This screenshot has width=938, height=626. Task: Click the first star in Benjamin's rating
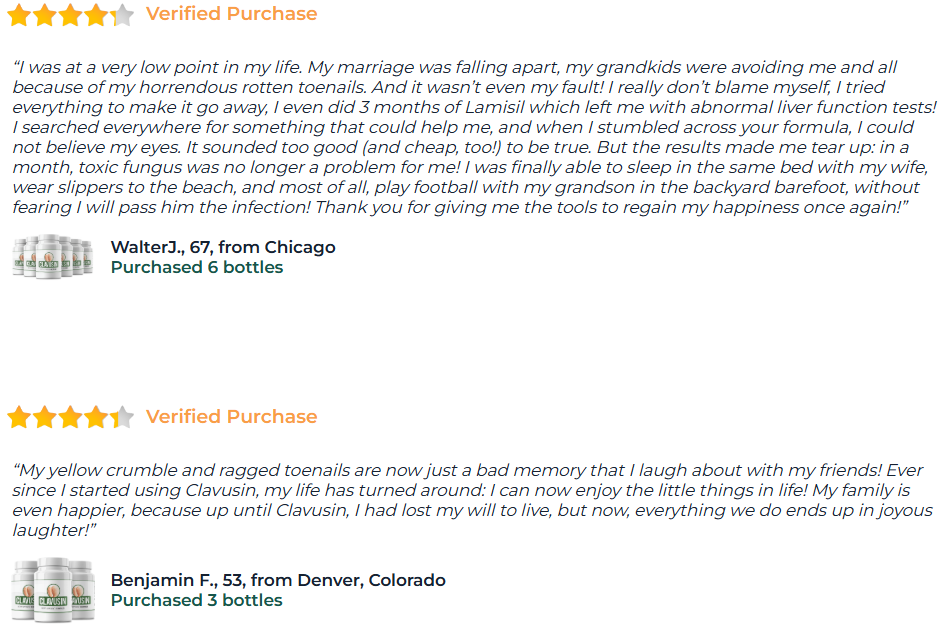[x=19, y=417]
